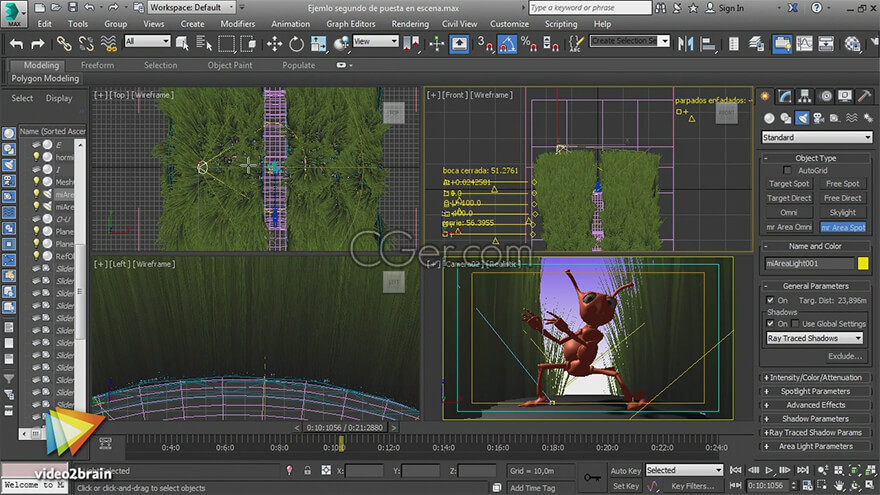Select the Space Warps category icon
880x495 pixels.
click(x=851, y=118)
